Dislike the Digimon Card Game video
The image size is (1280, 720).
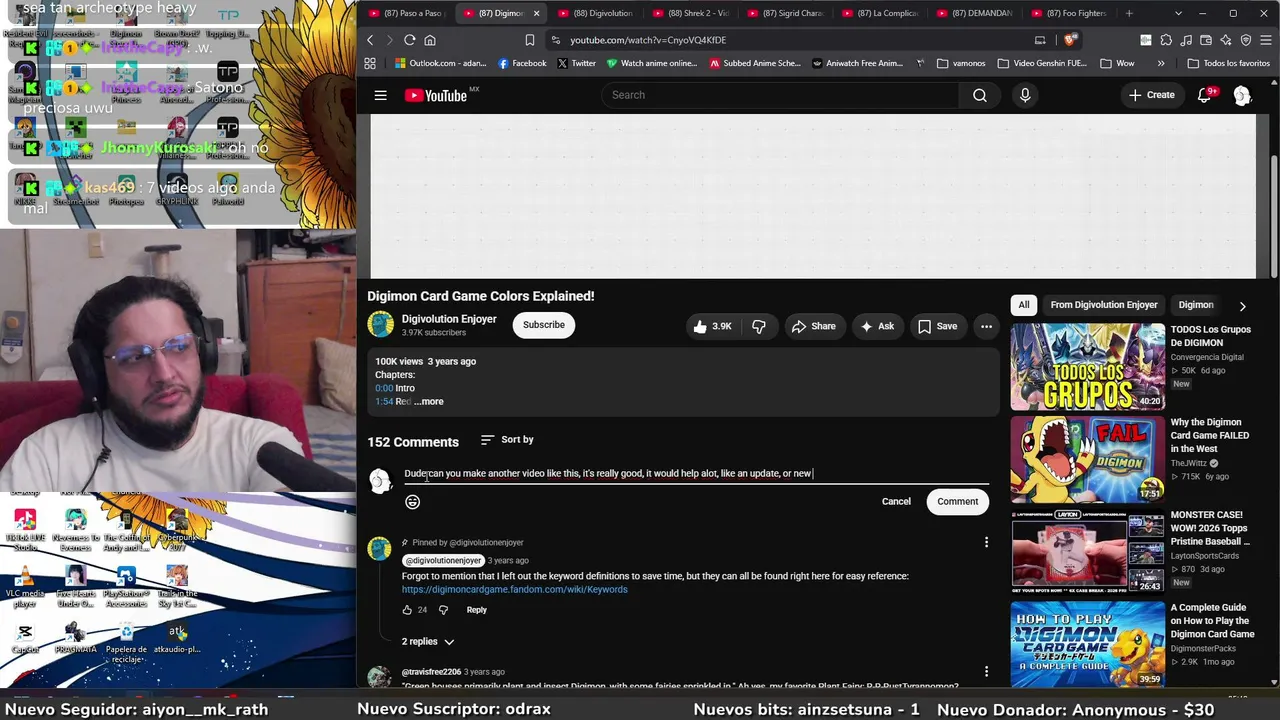759,326
